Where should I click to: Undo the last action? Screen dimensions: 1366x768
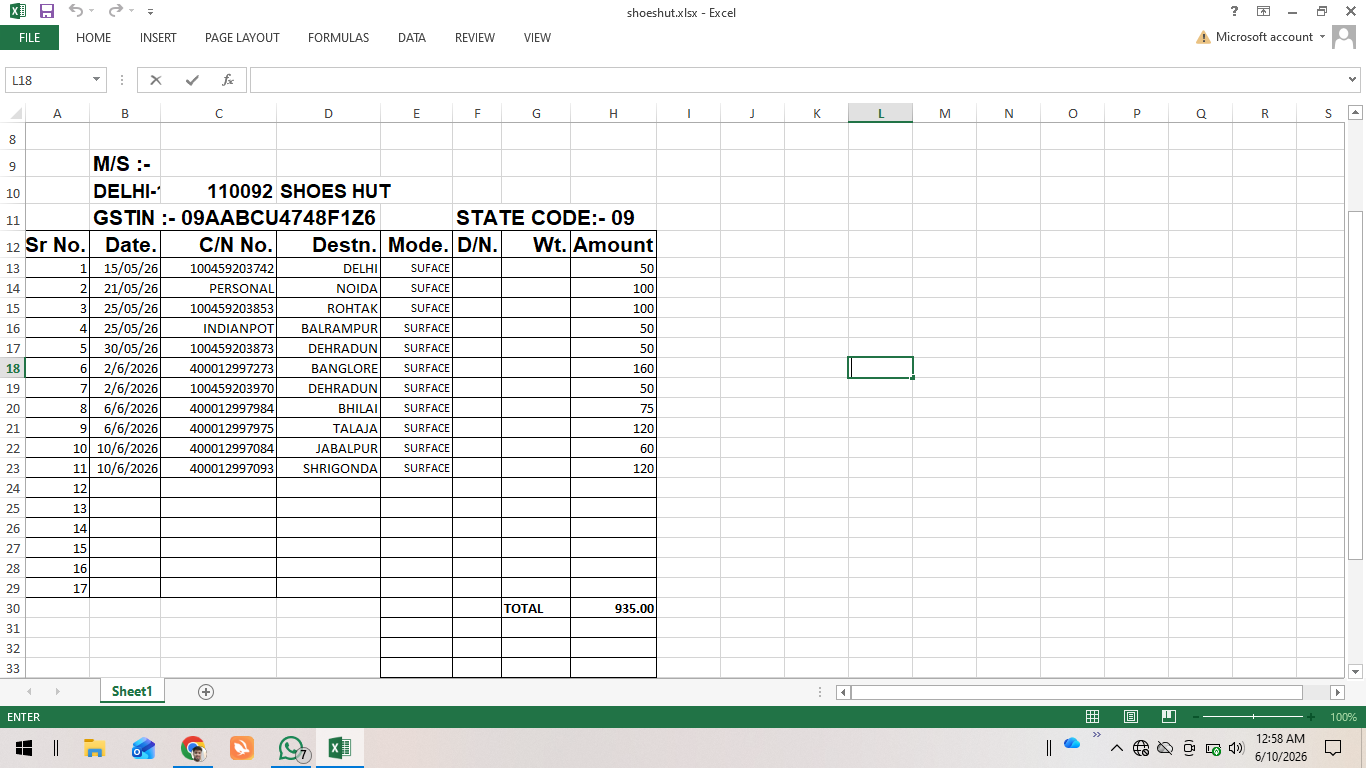76,12
